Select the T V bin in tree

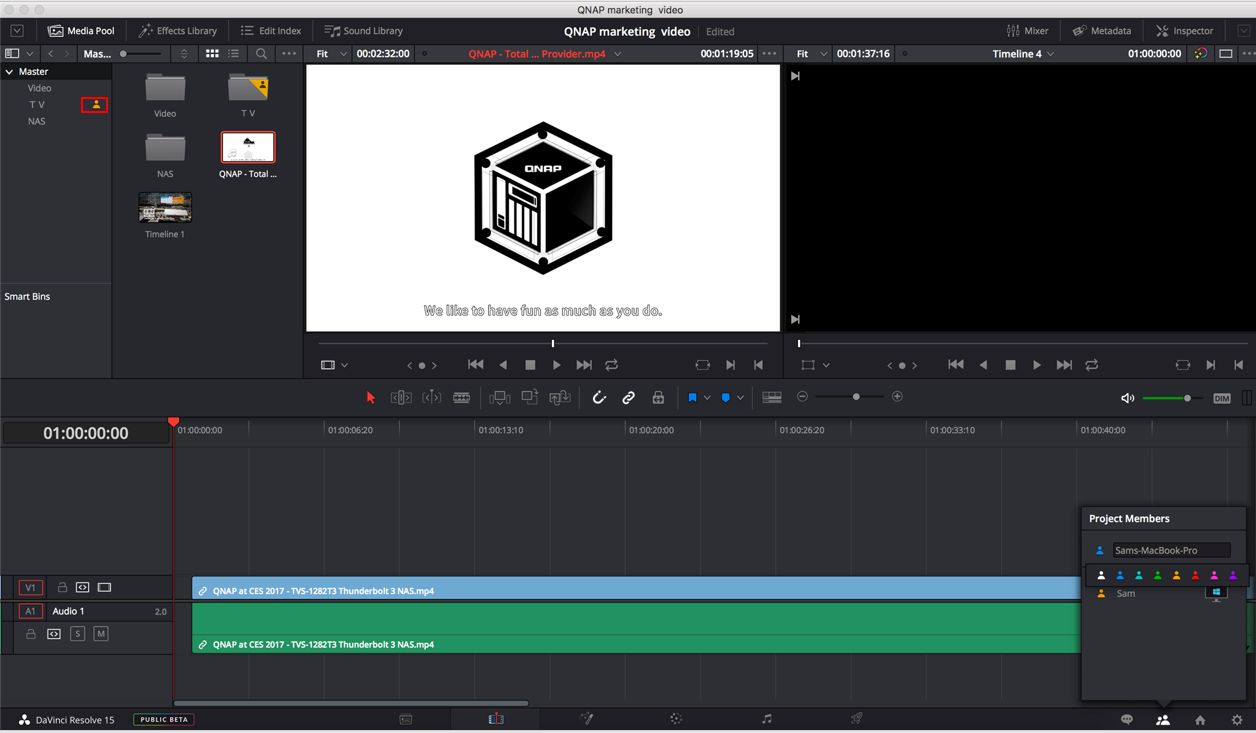point(37,105)
